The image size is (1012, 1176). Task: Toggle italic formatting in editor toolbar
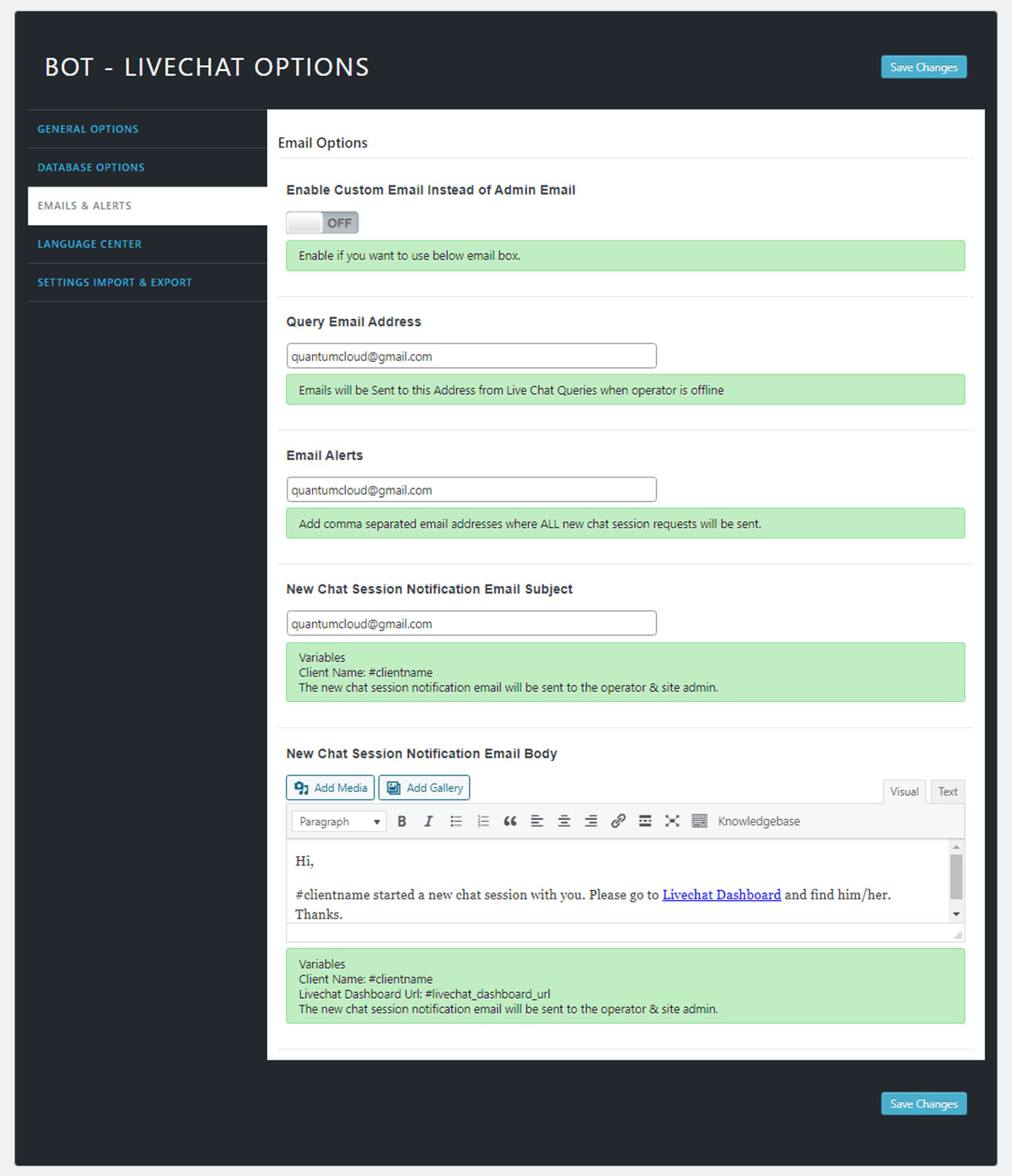428,822
